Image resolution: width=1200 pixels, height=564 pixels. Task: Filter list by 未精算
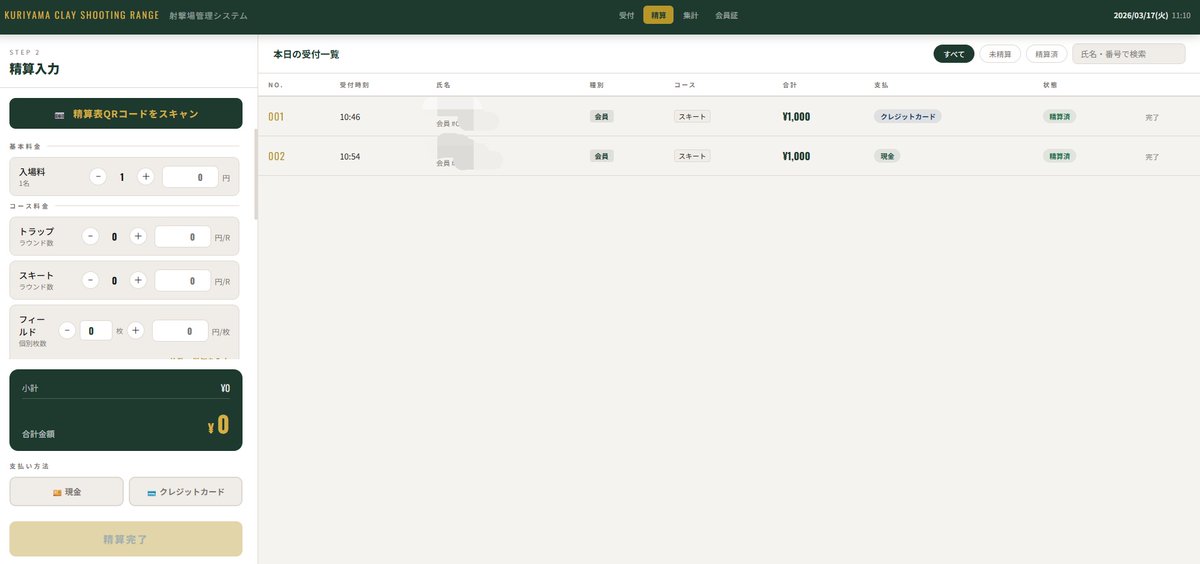1000,54
